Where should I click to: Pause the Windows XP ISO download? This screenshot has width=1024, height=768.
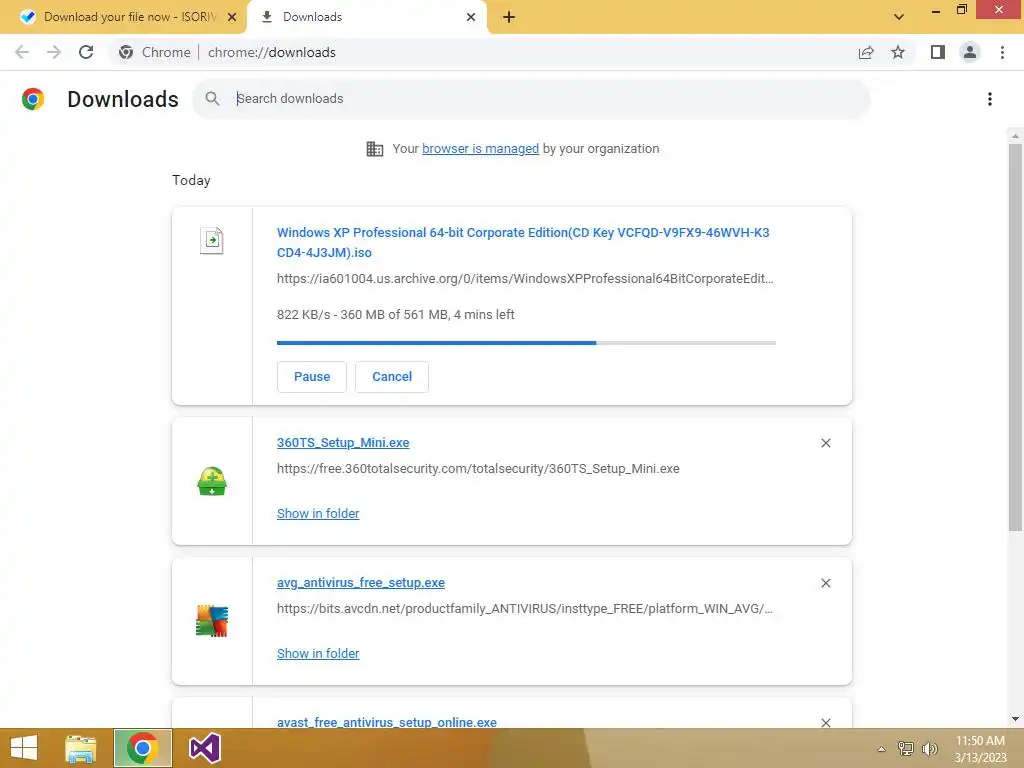pos(312,377)
